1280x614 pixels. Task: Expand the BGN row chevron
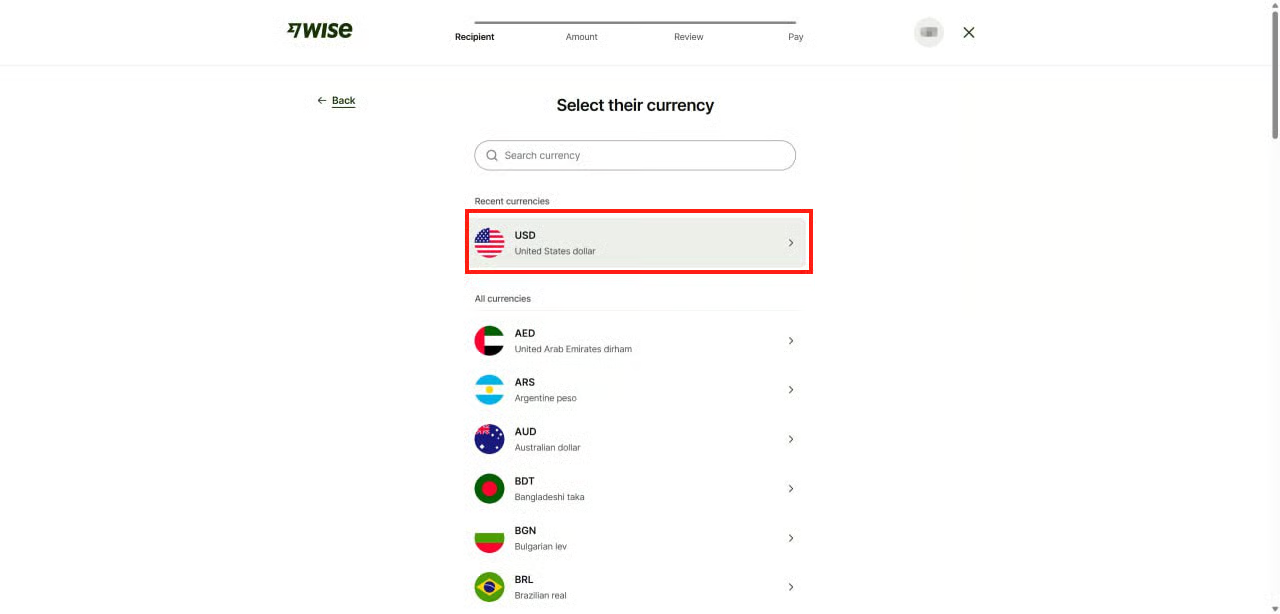point(791,538)
